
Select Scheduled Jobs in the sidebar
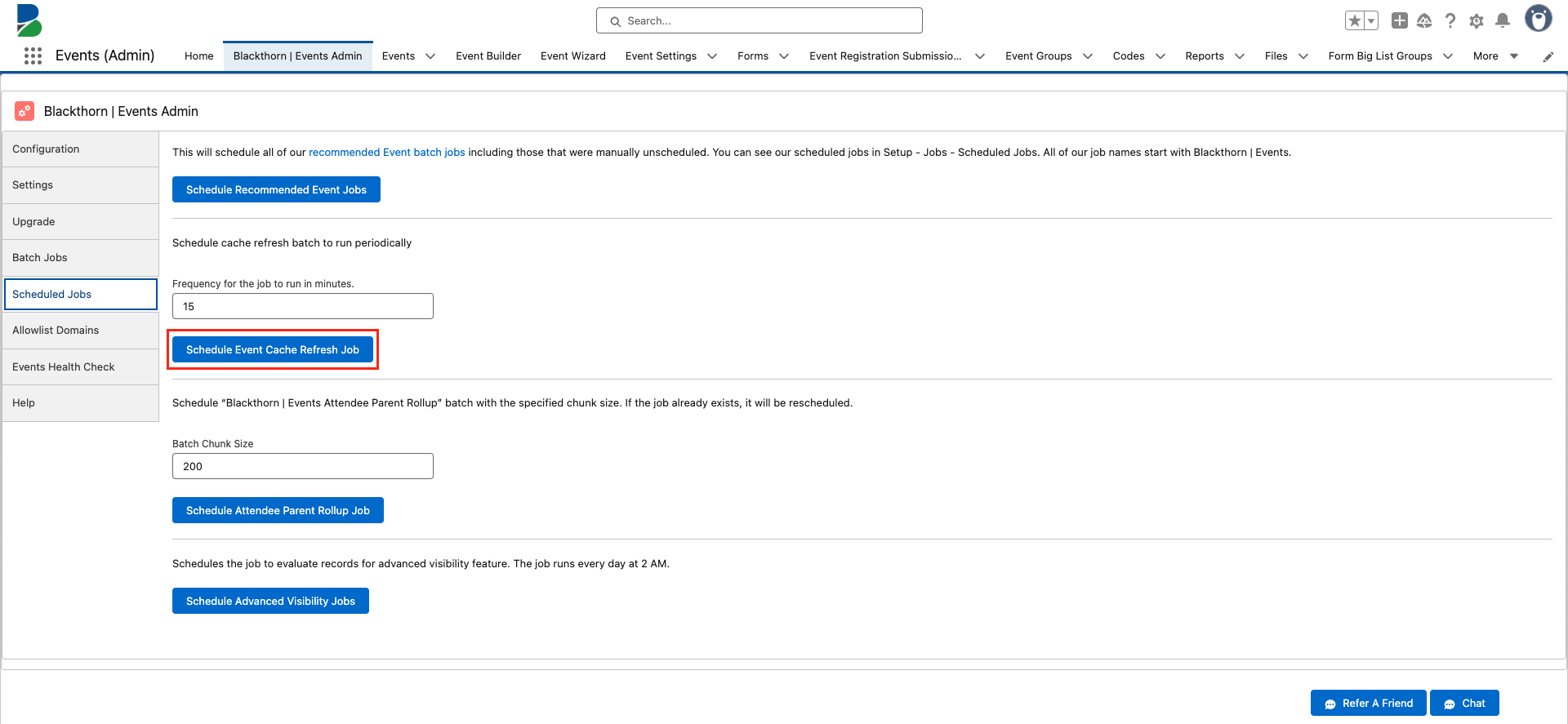click(x=81, y=295)
